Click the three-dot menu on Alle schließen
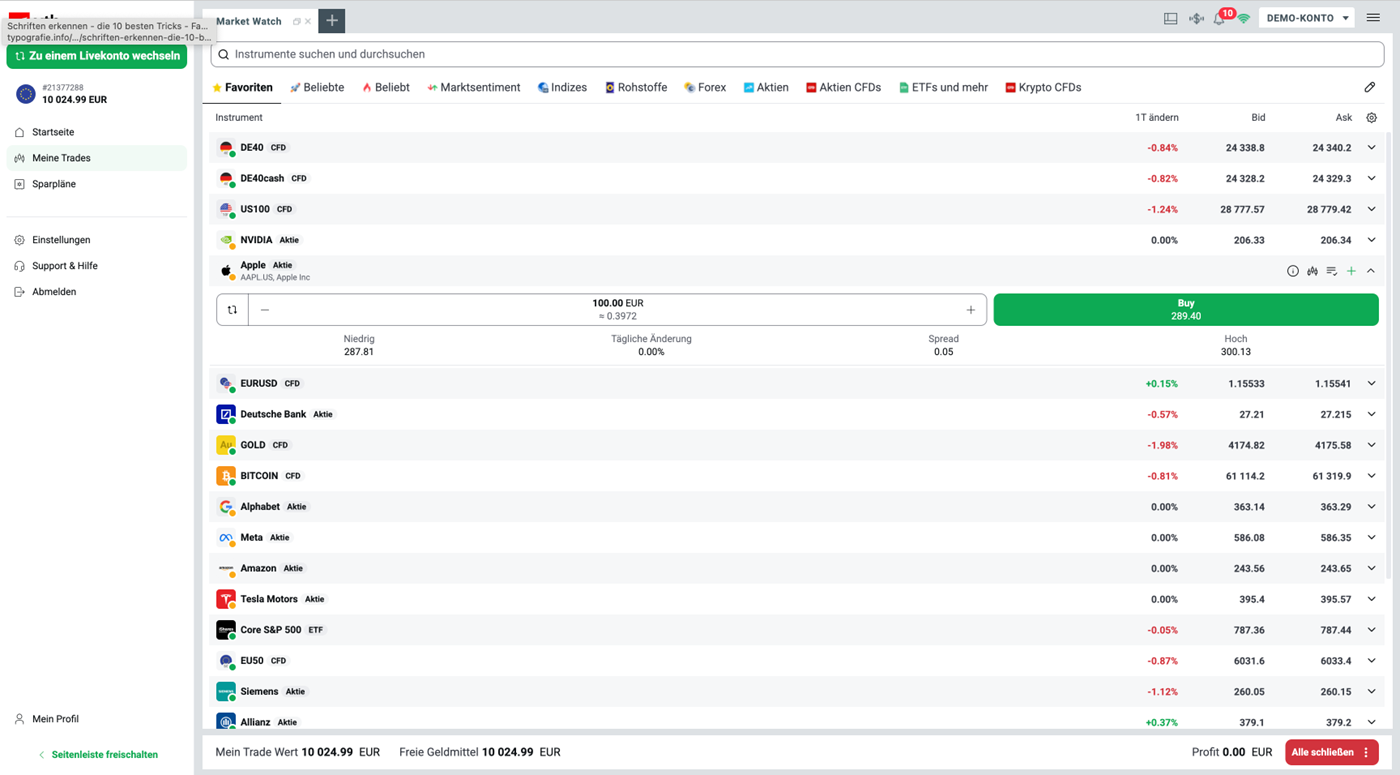Image resolution: width=1400 pixels, height=775 pixels. click(x=1366, y=752)
